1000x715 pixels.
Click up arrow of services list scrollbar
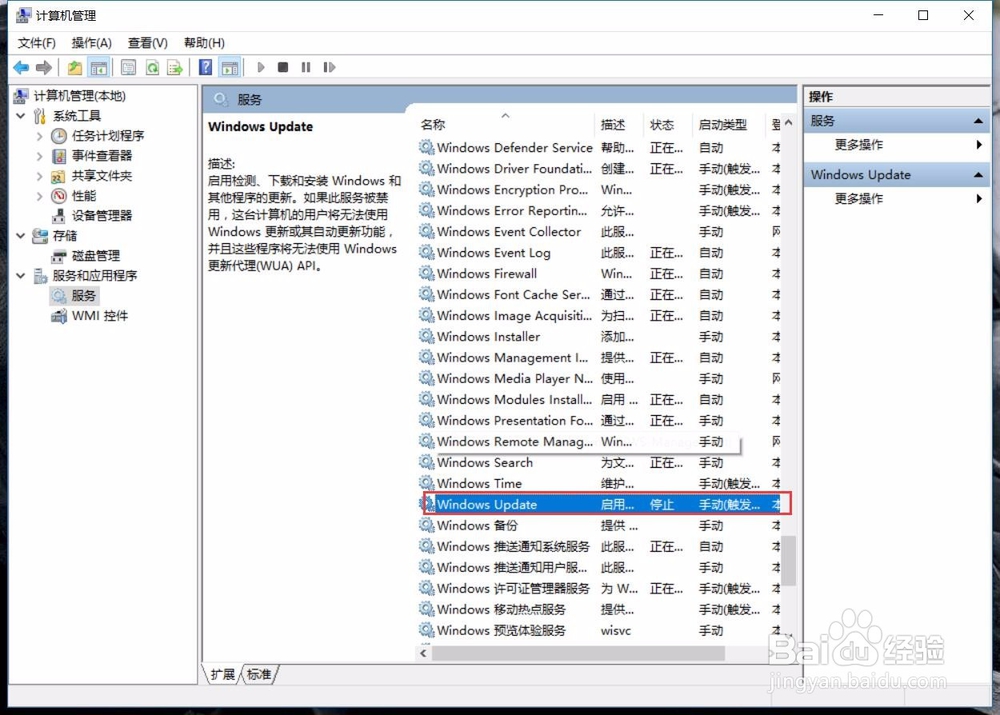pos(789,122)
